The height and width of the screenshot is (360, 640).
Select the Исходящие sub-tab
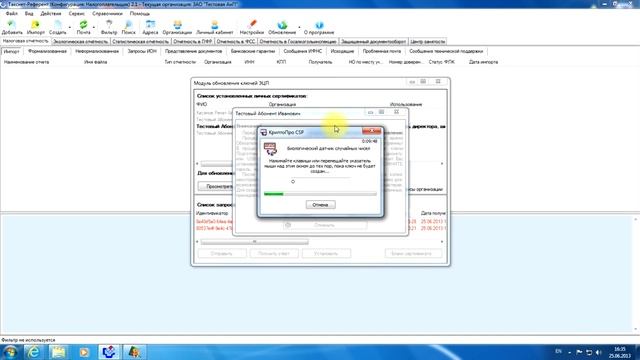click(342, 51)
